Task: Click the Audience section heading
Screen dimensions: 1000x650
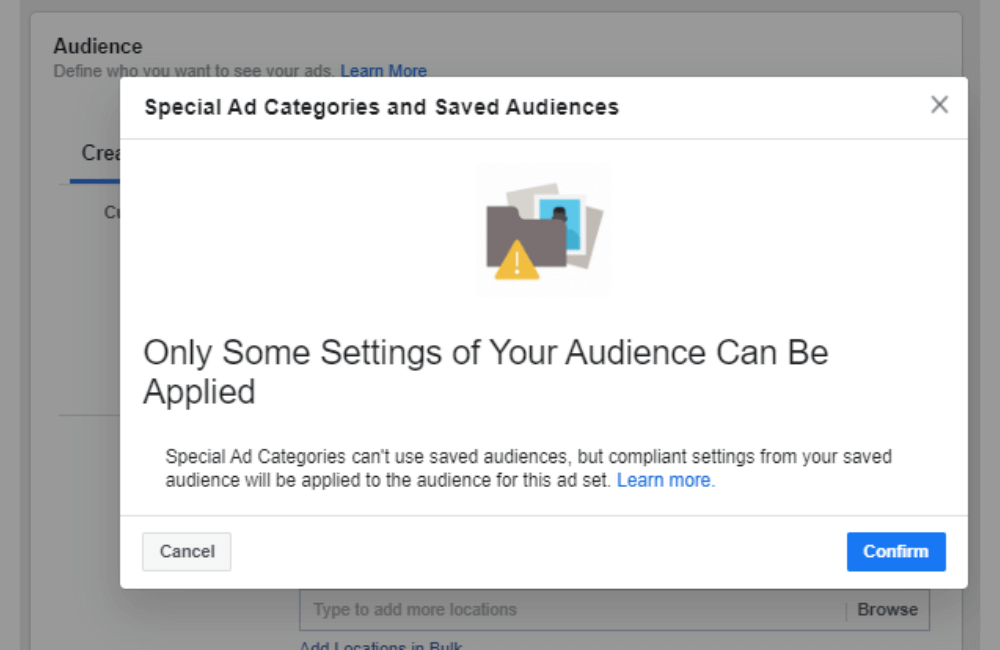Action: [x=97, y=46]
